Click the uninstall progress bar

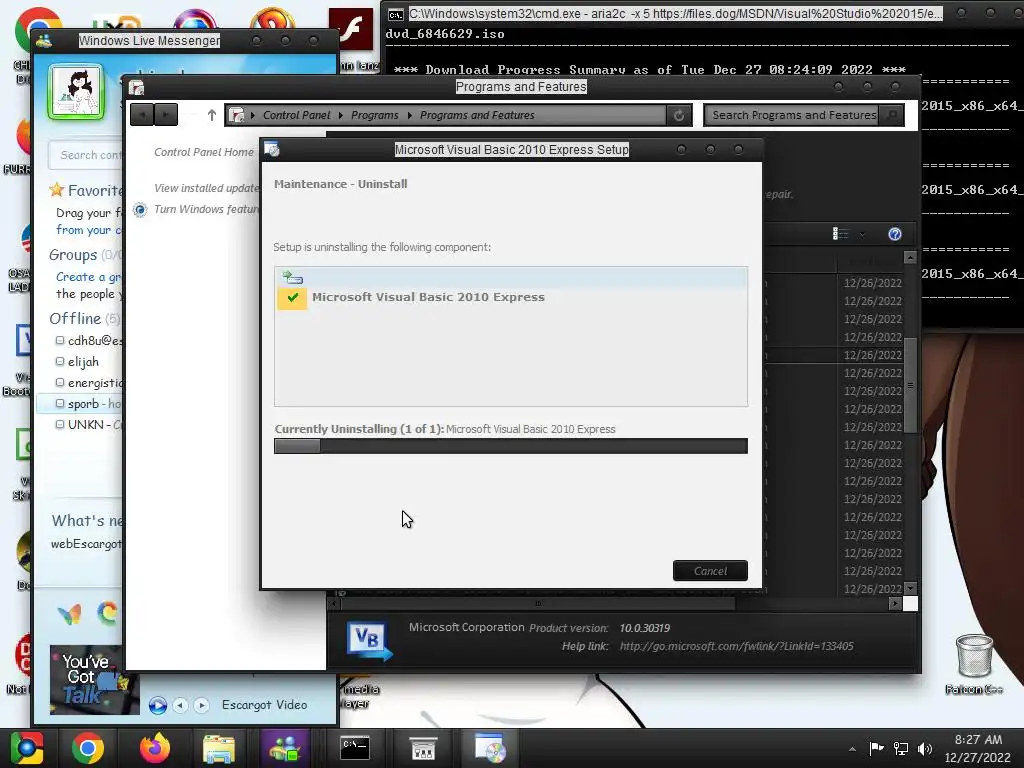(x=511, y=446)
